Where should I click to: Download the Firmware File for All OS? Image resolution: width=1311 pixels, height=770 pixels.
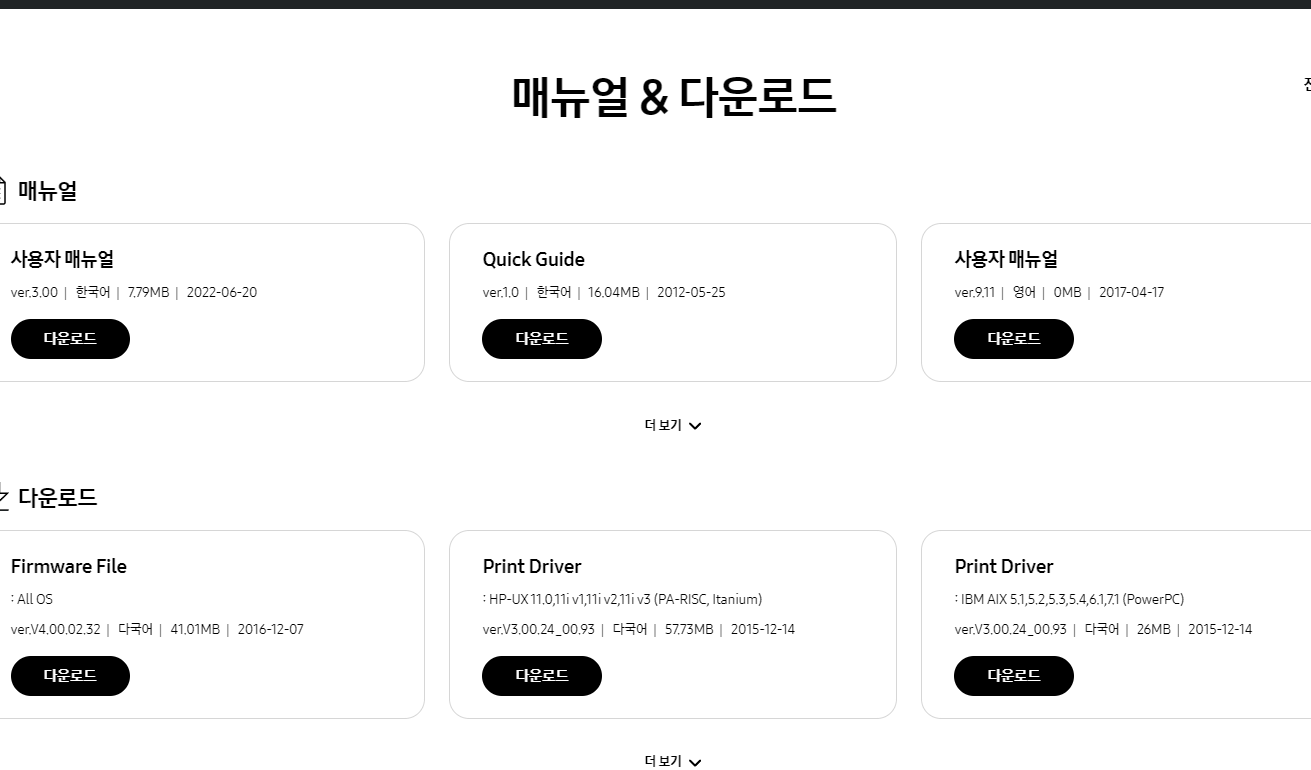pos(70,675)
